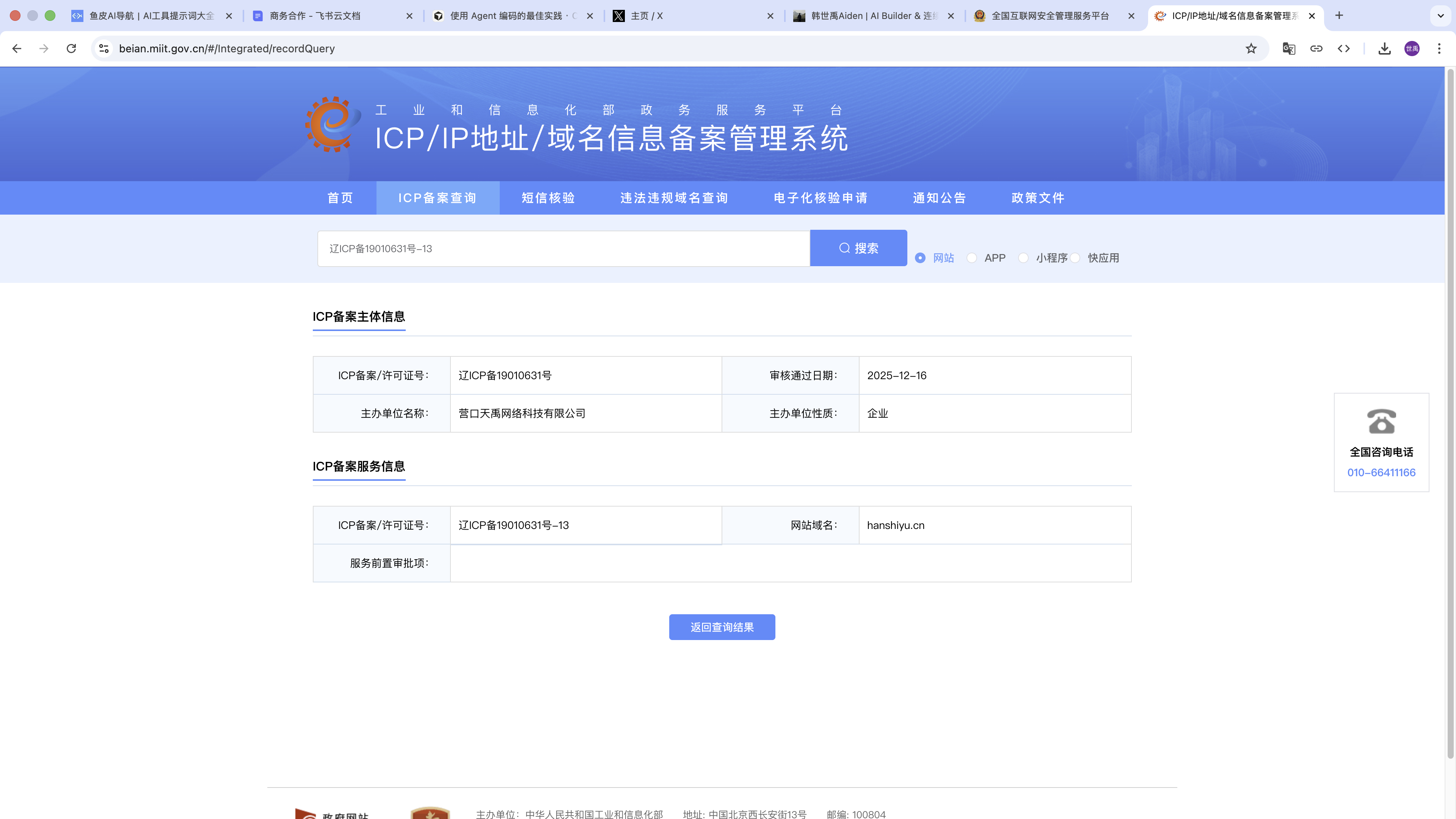Open the 违法违规域名查询 menu item
Viewport: 1456px width, 819px height.
(x=674, y=198)
